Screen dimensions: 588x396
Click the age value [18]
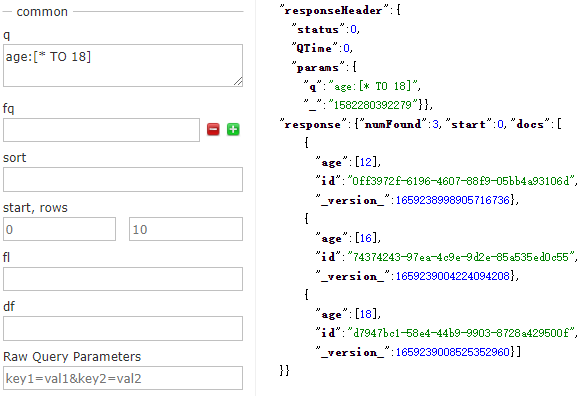pos(366,314)
